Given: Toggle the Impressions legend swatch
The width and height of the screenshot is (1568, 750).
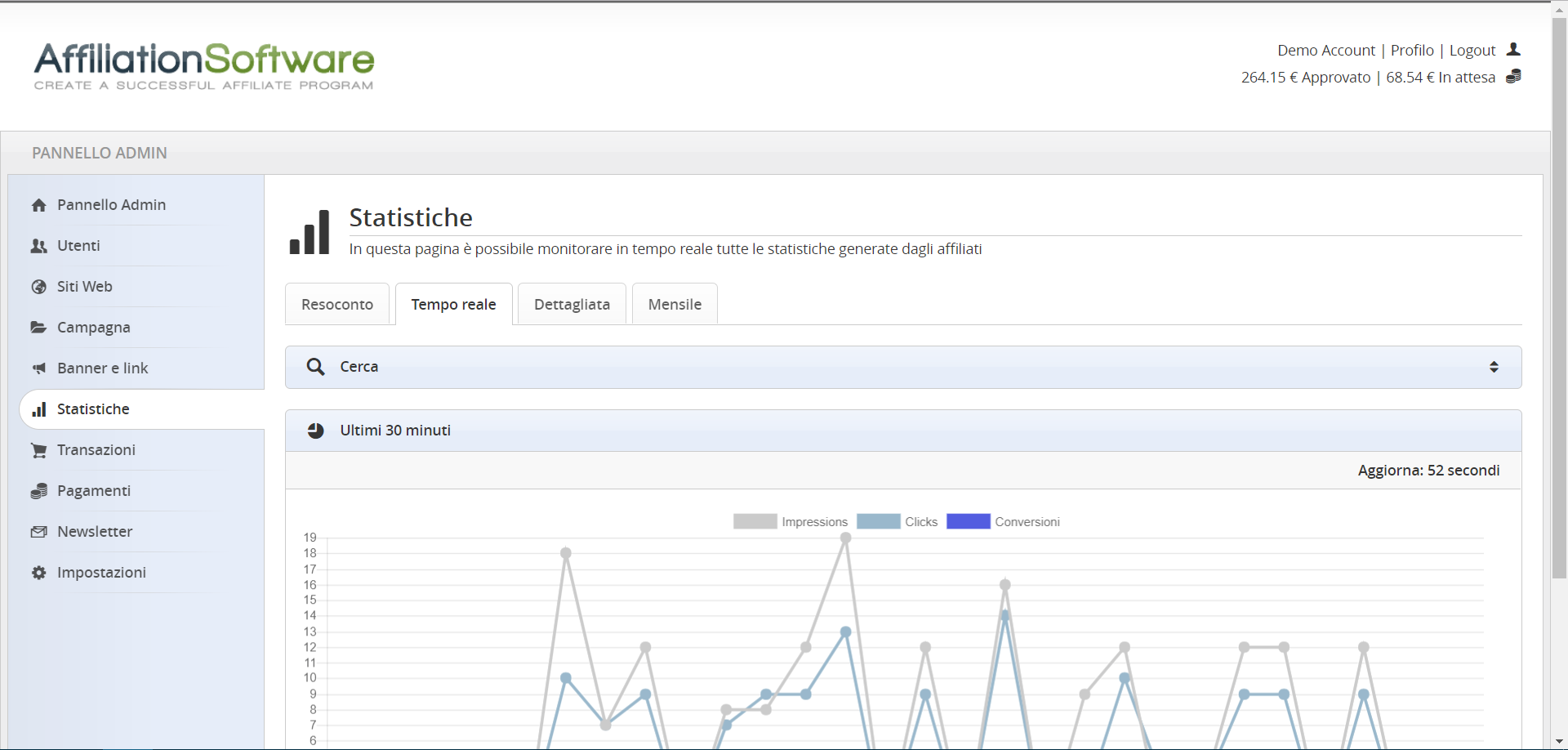Looking at the screenshot, I should pyautogui.click(x=755, y=521).
